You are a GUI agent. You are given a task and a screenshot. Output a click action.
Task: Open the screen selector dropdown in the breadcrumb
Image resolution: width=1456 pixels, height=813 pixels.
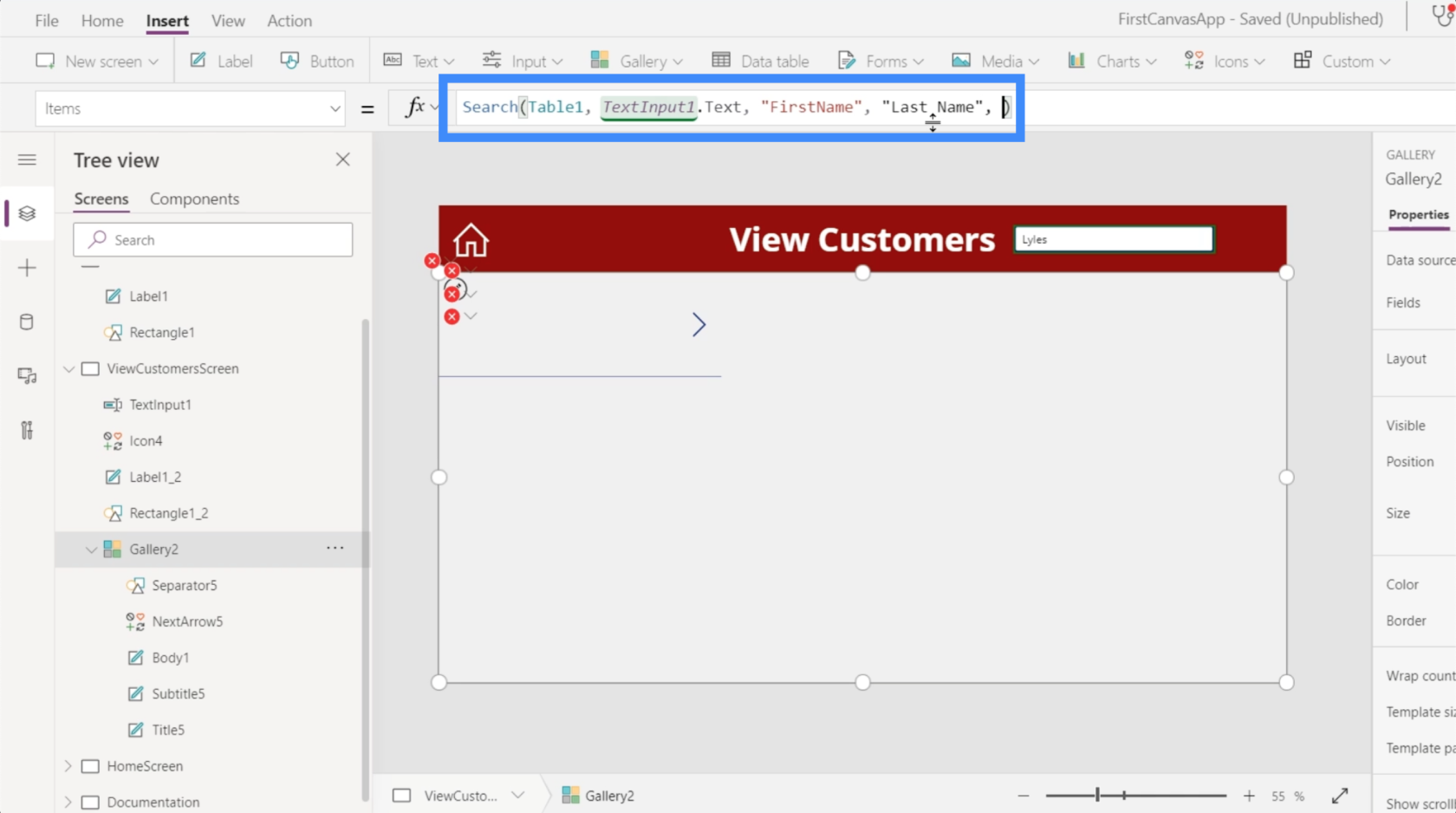(518, 795)
